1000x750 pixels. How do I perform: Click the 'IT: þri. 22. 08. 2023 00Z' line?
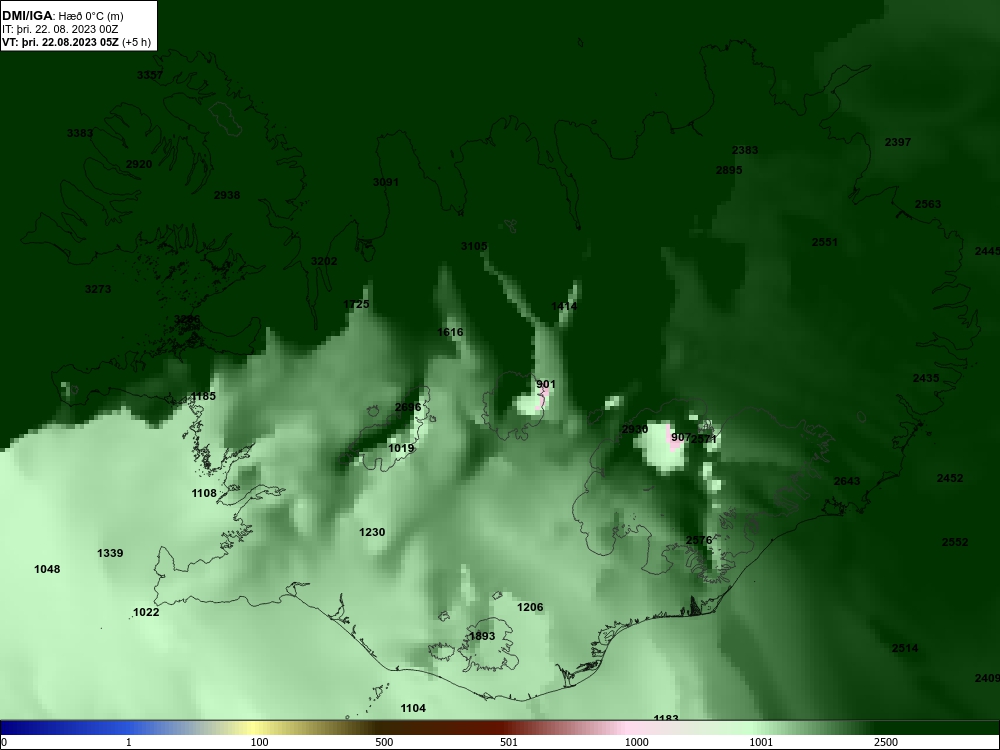60,29
